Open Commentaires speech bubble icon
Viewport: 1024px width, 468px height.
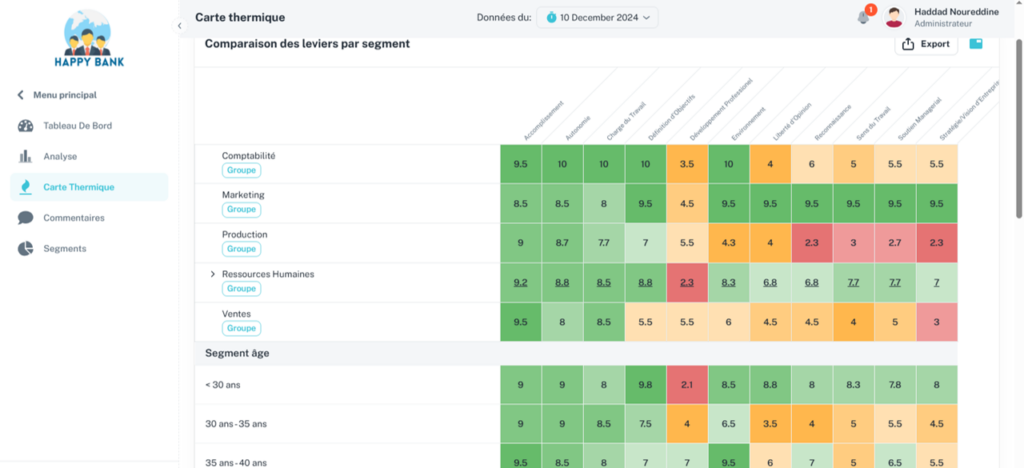pyautogui.click(x=25, y=218)
